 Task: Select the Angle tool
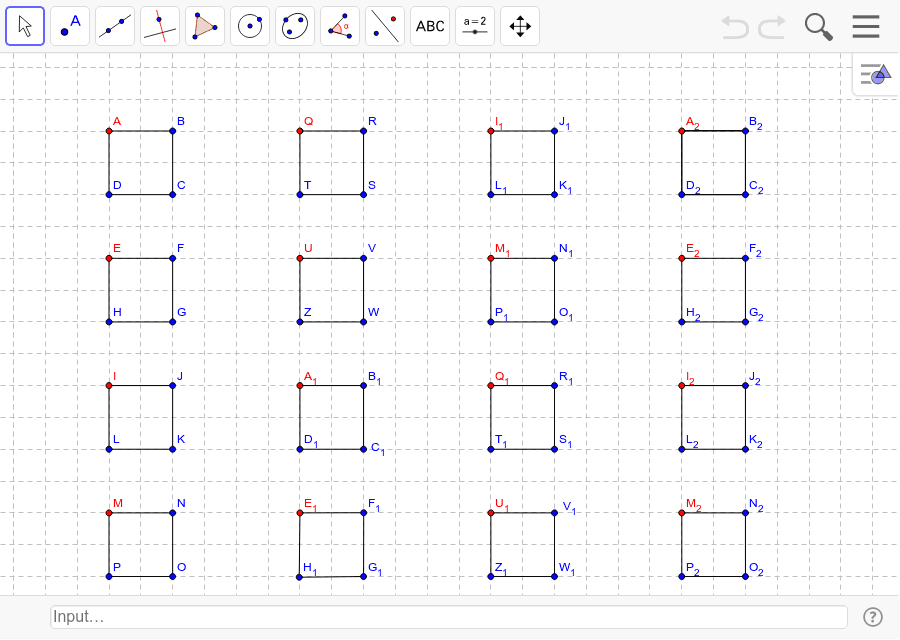[339, 25]
